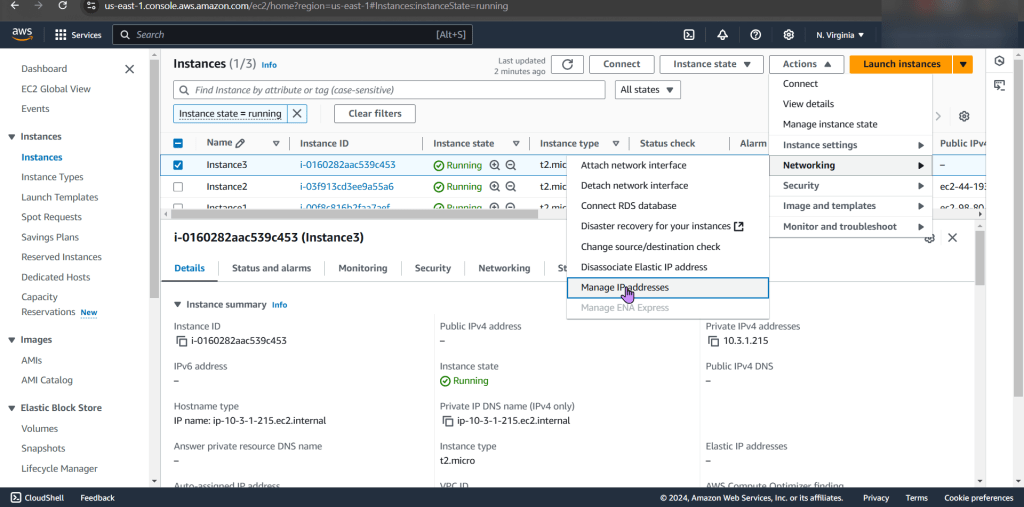Viewport: 1024px width, 507px height.
Task: Toggle the select-all instances header checkbox
Action: 178,143
